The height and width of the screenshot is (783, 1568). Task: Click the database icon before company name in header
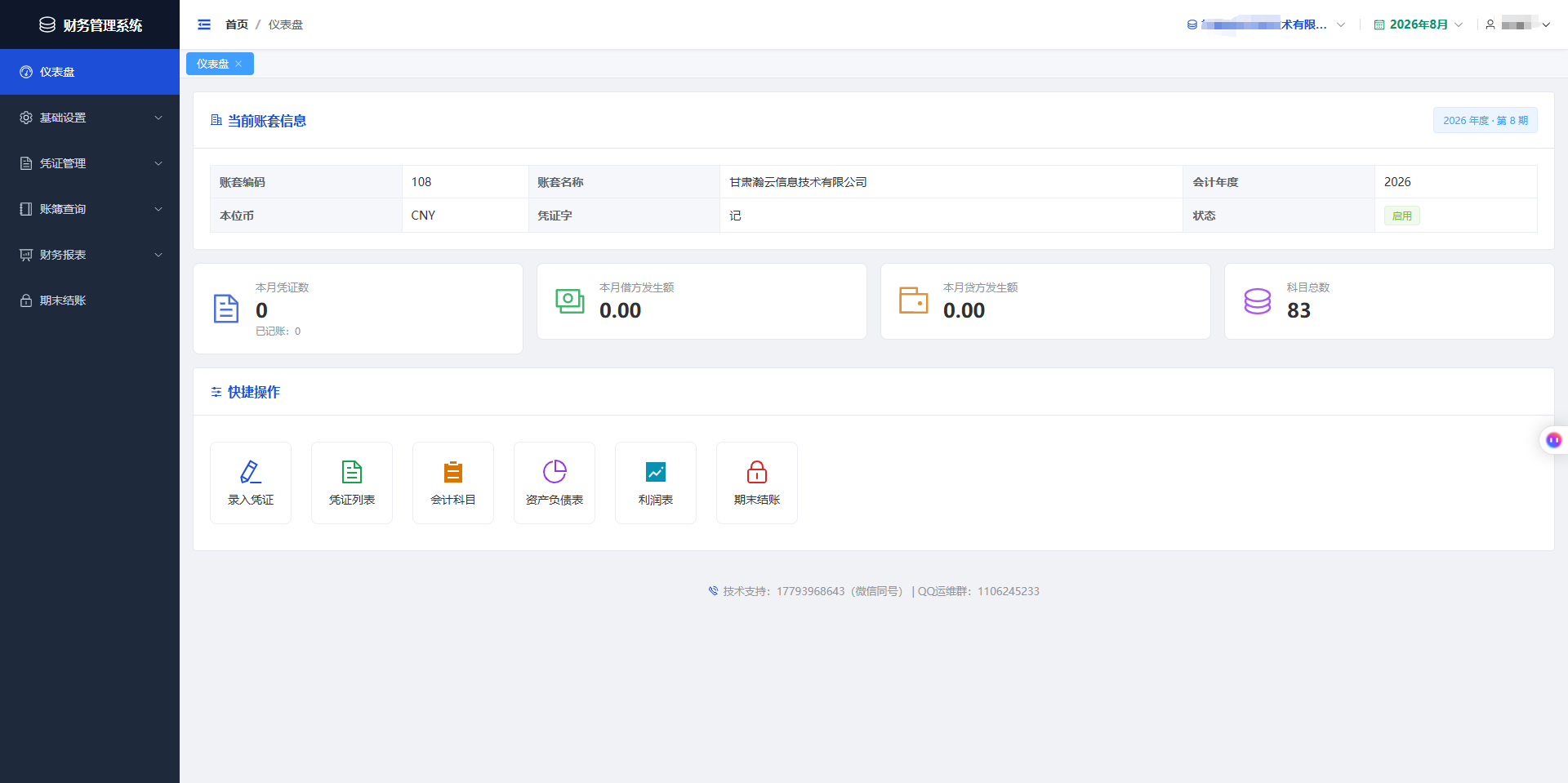[1192, 24]
